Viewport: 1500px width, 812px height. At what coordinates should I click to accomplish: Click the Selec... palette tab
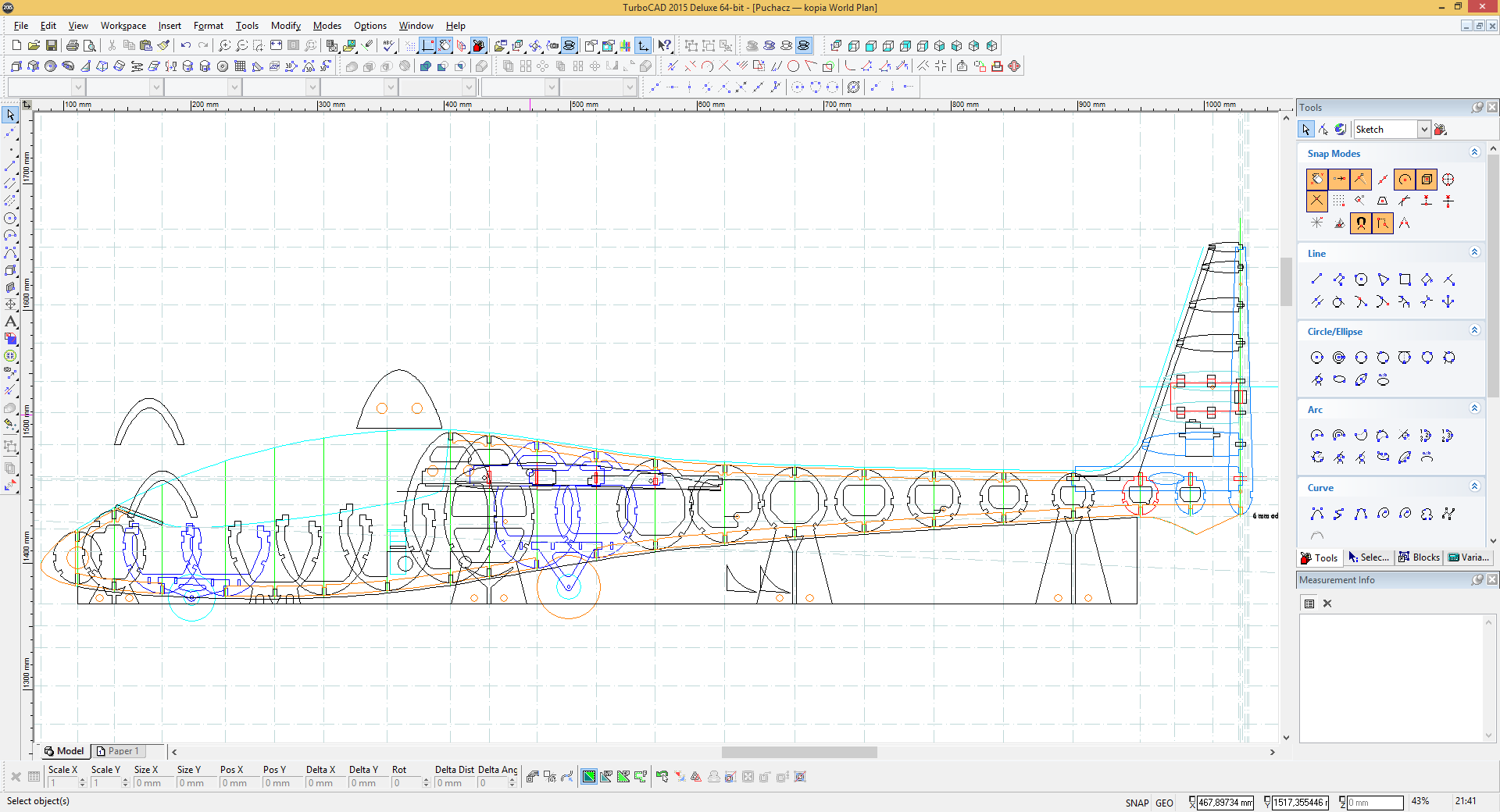[x=1369, y=557]
